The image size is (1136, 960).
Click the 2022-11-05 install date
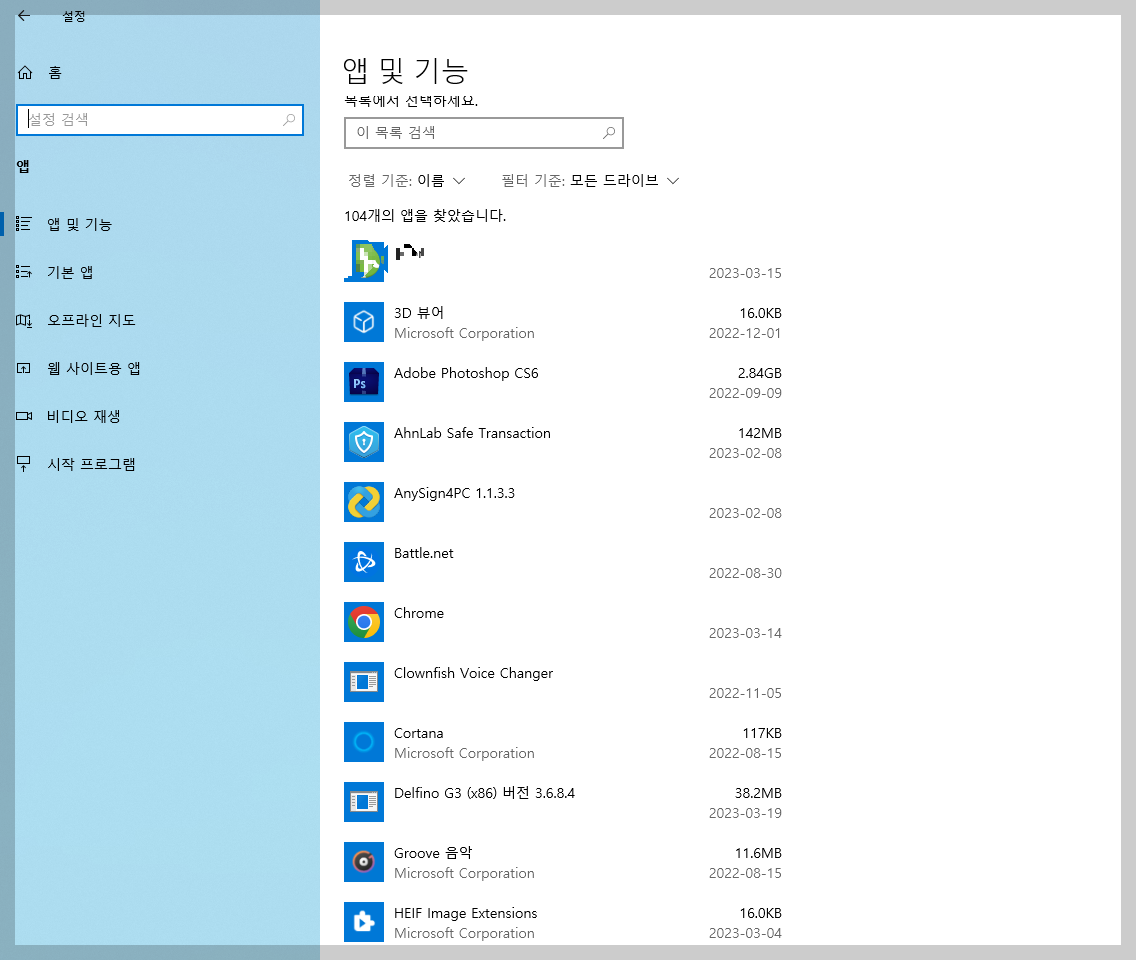[x=745, y=693]
